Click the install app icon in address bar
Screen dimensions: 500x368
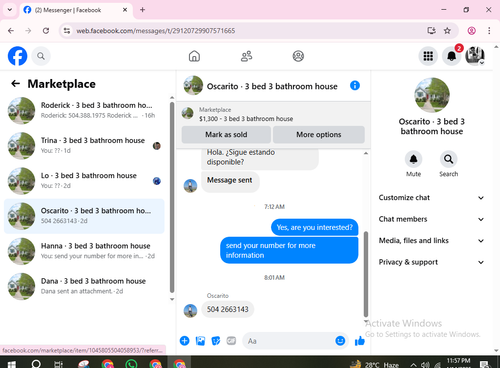[431, 31]
